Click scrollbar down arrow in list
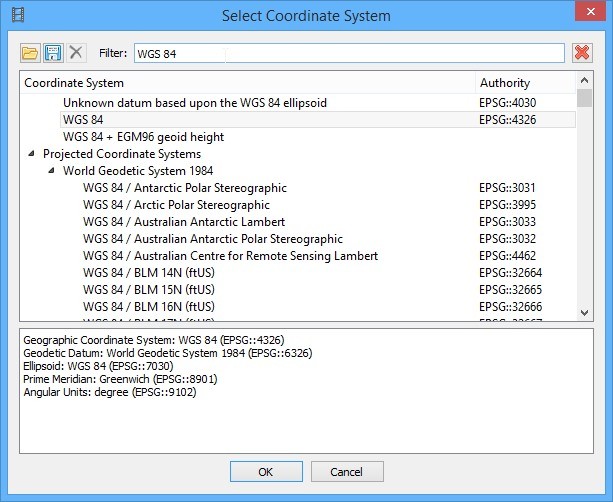Screen dimensions: 613x502 584,312
